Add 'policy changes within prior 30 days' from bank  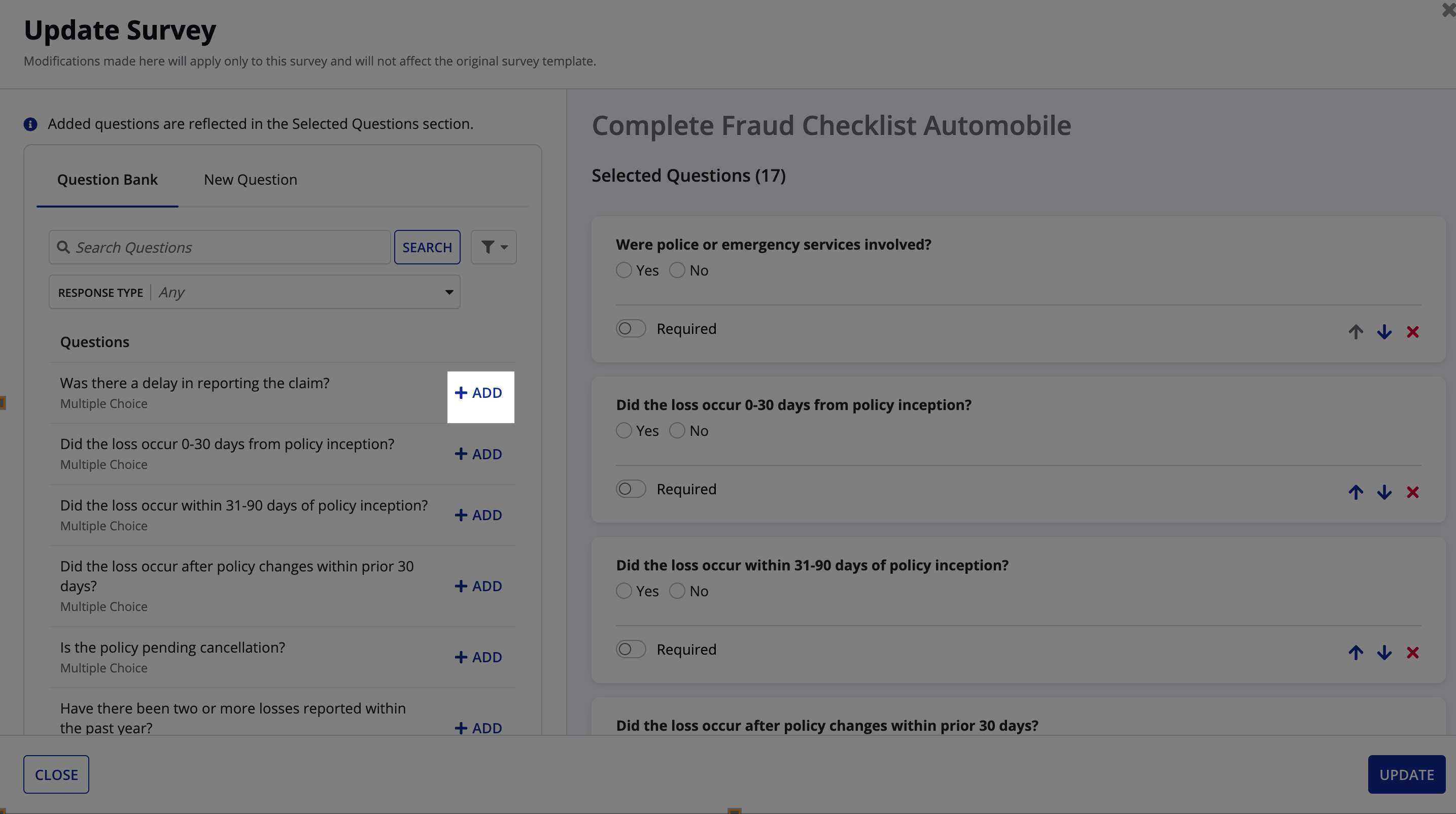click(x=479, y=586)
